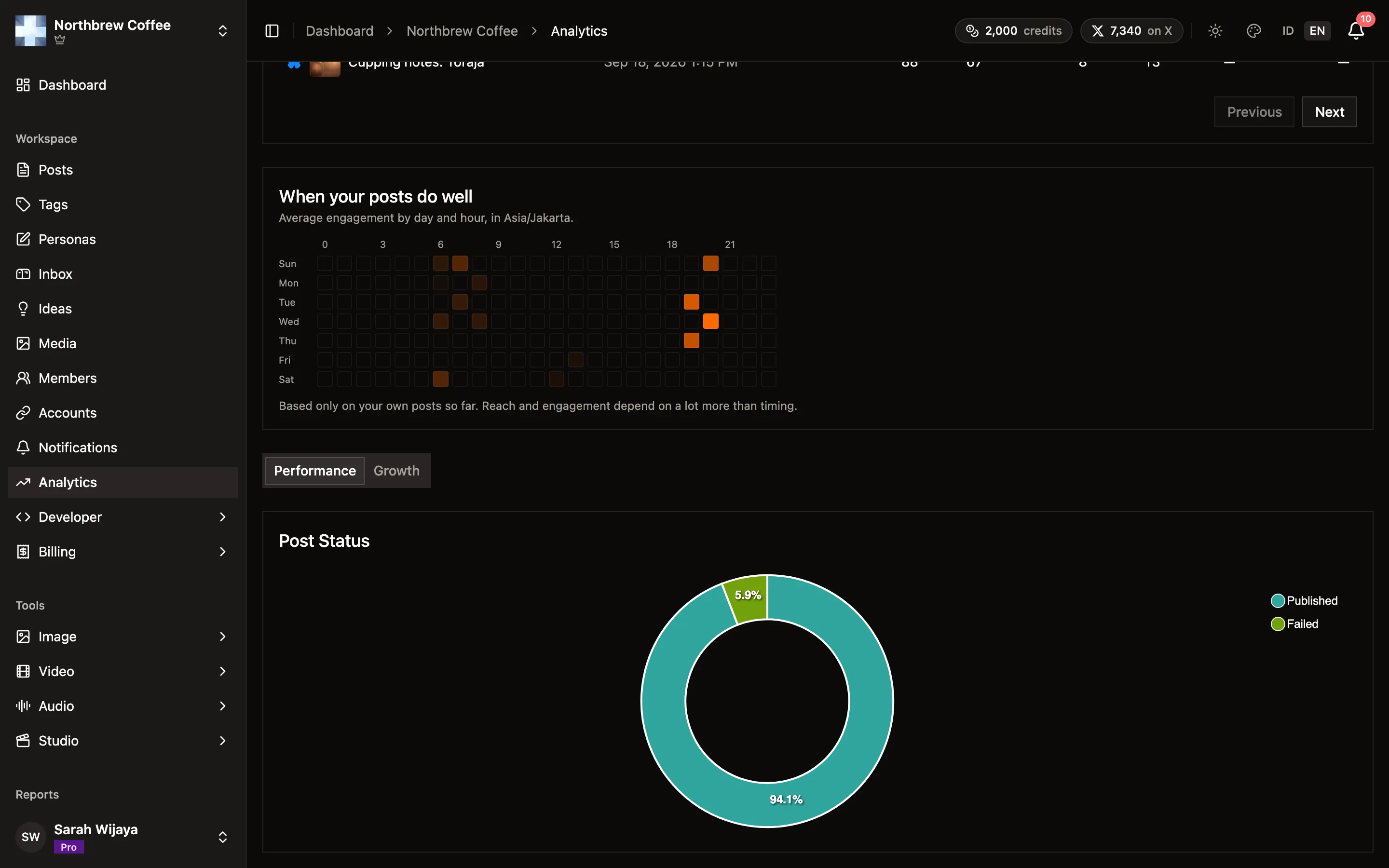Click the brightest Wed 20:00 heatmap cell

point(710,322)
